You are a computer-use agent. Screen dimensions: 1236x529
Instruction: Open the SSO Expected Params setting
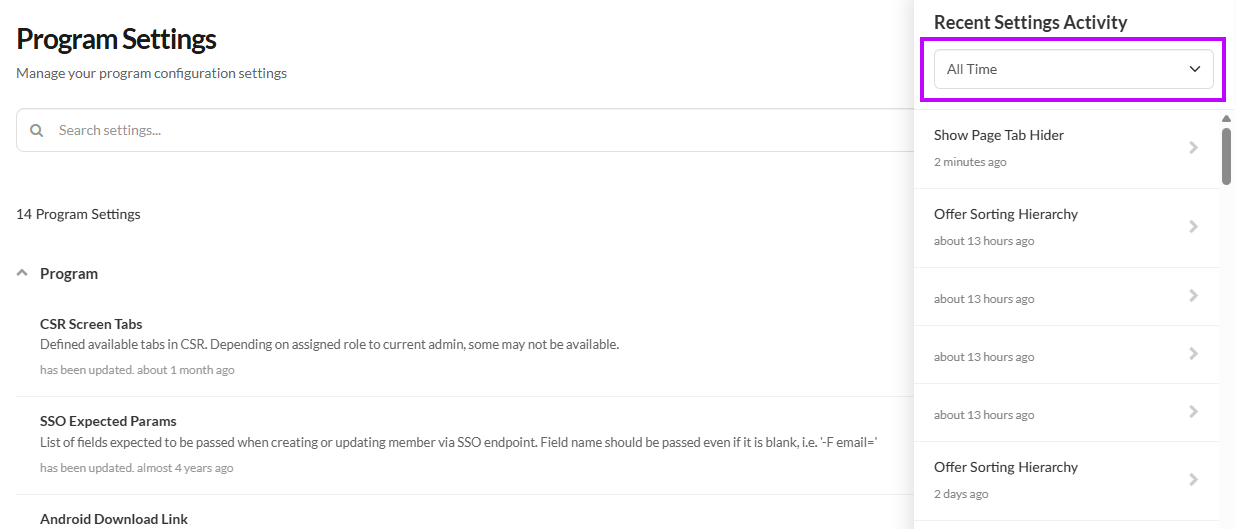[x=108, y=421]
